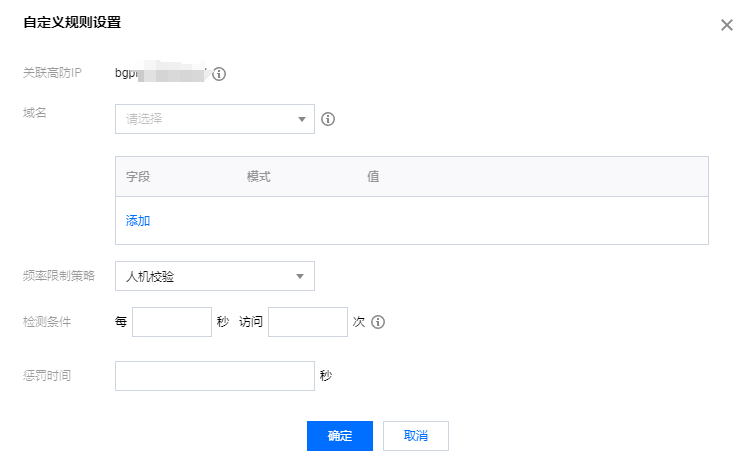
Task: Open the 域名 请选择 dropdown
Action: click(215, 119)
